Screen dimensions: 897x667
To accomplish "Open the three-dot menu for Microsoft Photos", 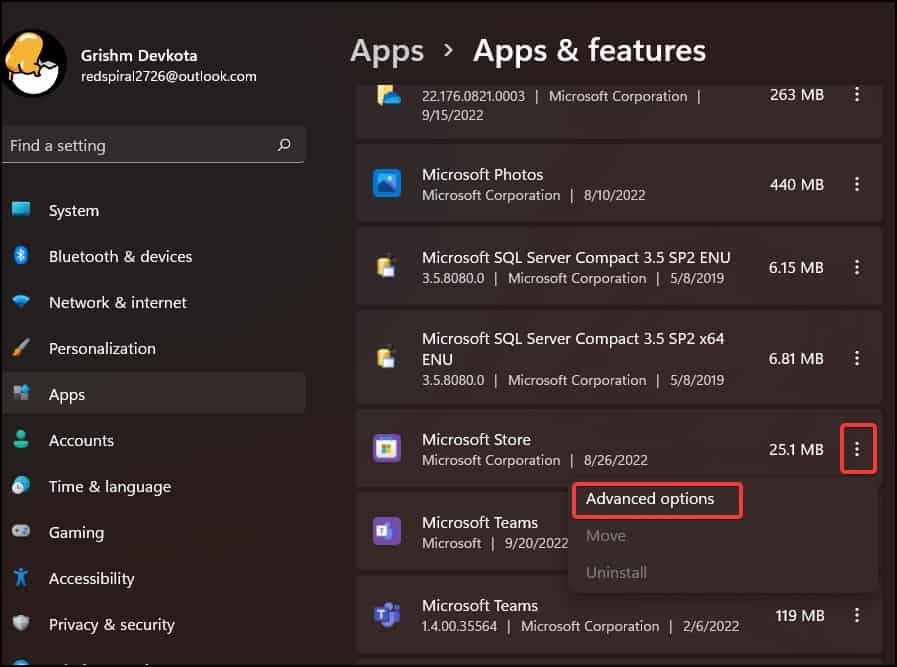I will pyautogui.click(x=856, y=184).
